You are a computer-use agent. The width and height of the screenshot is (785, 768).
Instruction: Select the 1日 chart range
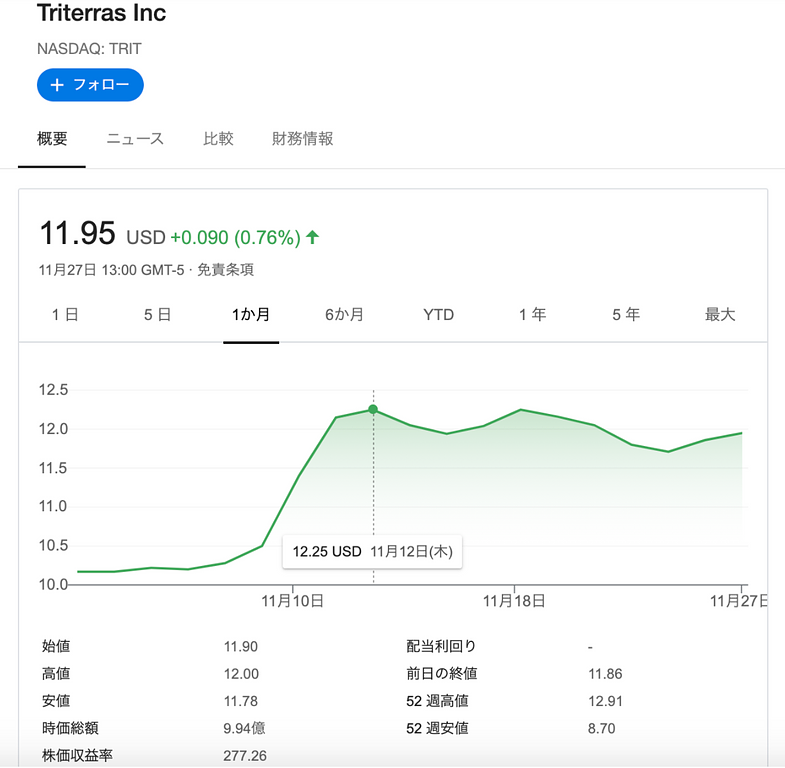(65, 315)
